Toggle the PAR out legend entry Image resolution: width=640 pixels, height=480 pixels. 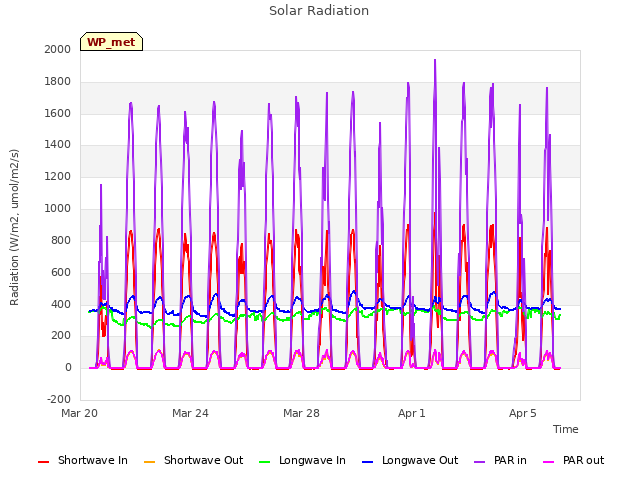click(573, 460)
